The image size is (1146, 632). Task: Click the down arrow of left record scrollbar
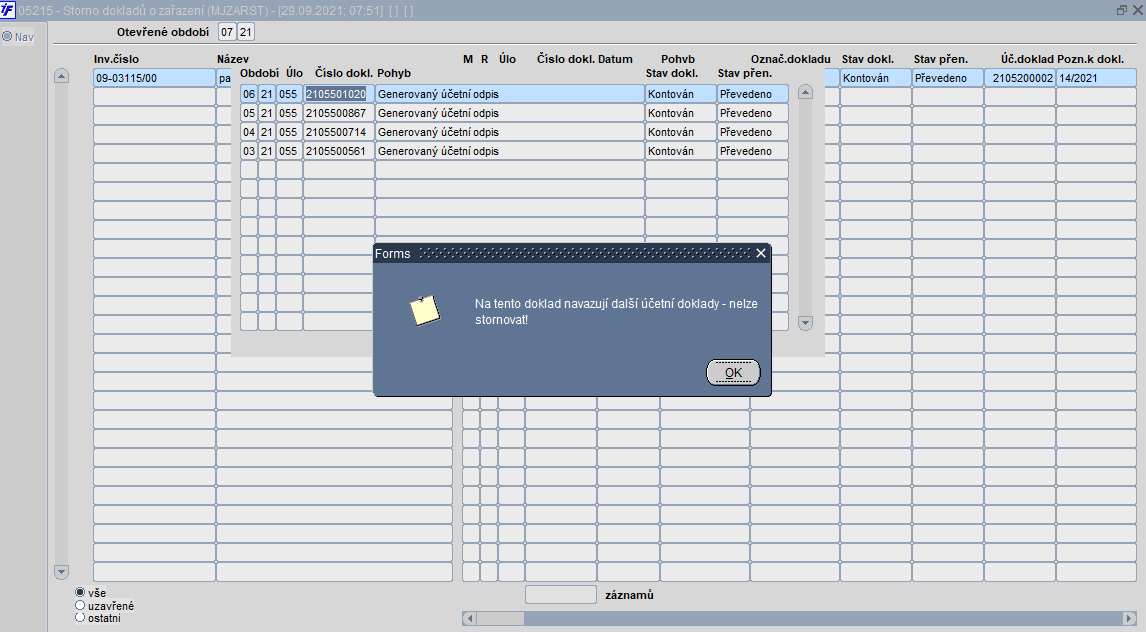[x=61, y=572]
